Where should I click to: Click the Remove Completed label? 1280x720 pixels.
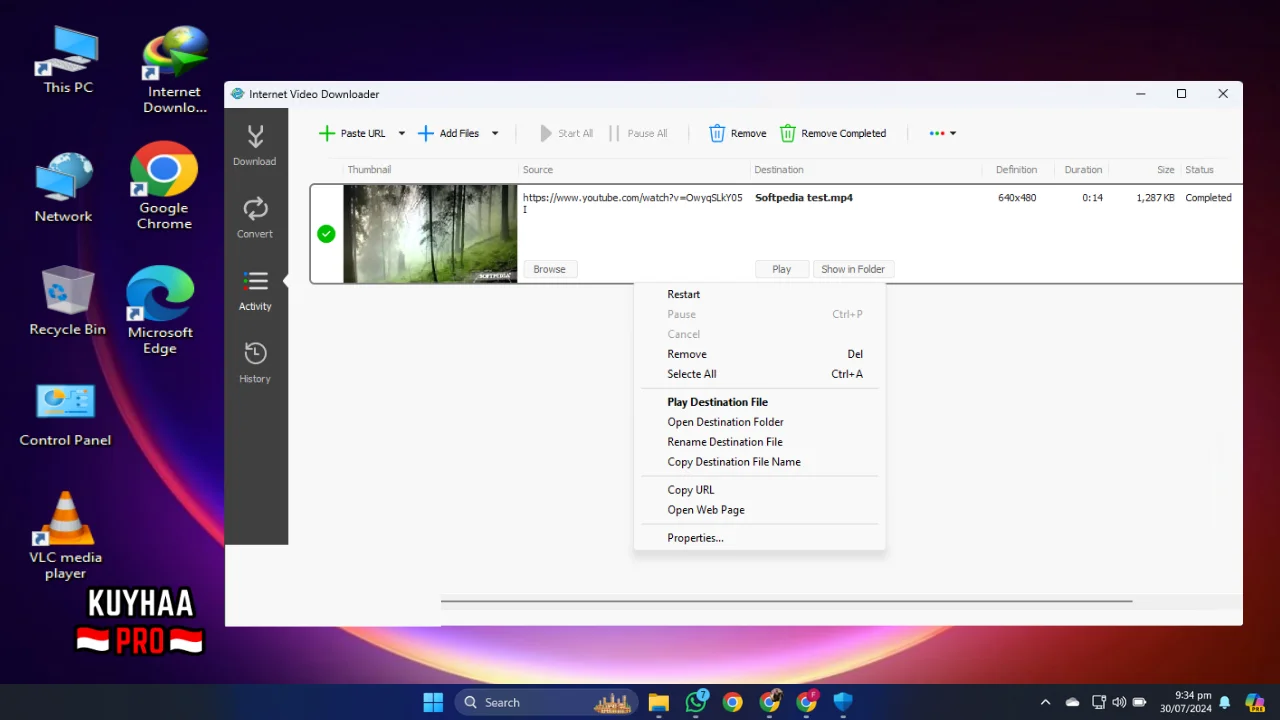pyautogui.click(x=843, y=133)
